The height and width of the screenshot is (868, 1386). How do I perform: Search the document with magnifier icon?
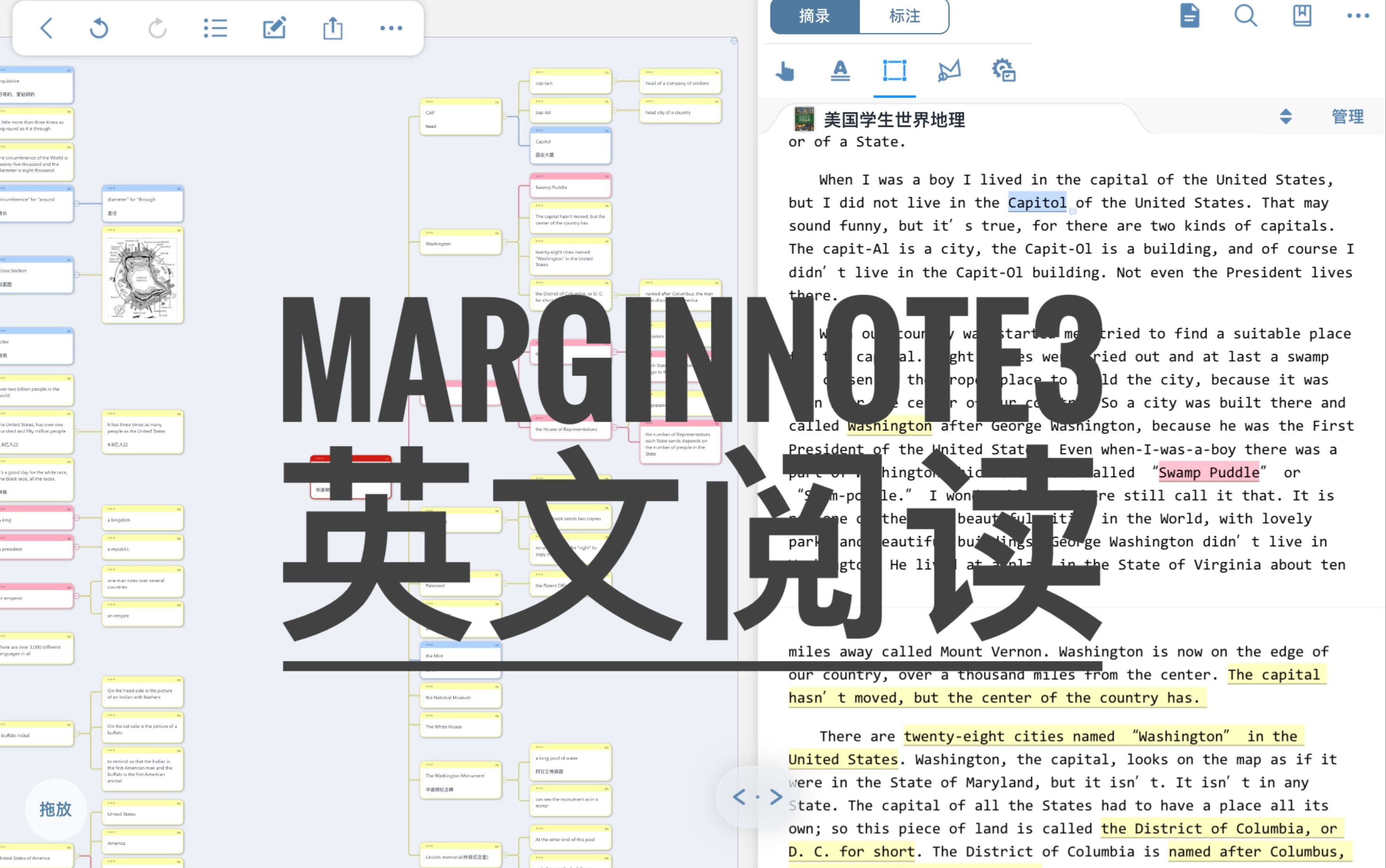[x=1245, y=16]
